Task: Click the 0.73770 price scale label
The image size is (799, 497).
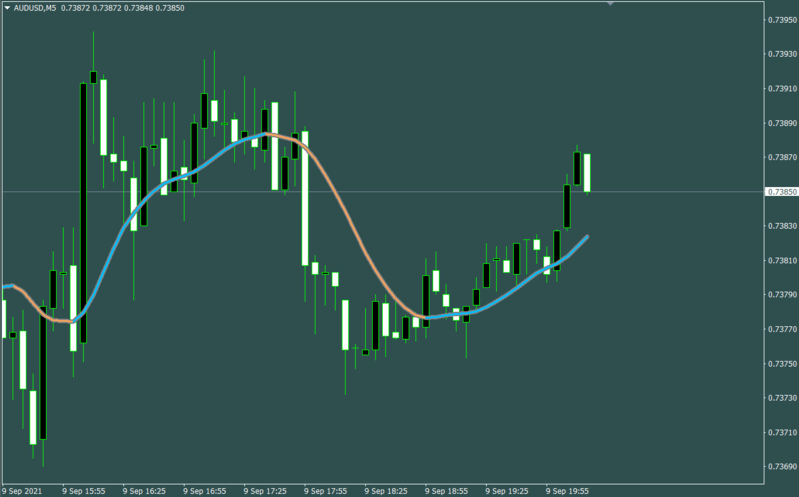Action: click(x=782, y=329)
